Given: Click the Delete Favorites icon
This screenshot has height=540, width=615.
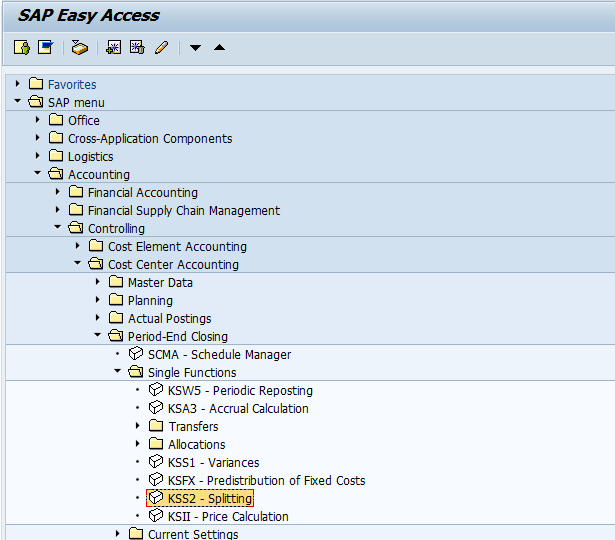Looking at the screenshot, I should pyautogui.click(x=137, y=47).
